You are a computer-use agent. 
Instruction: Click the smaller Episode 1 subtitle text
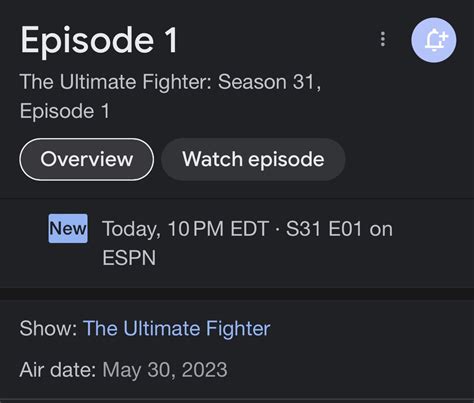[x=65, y=111]
